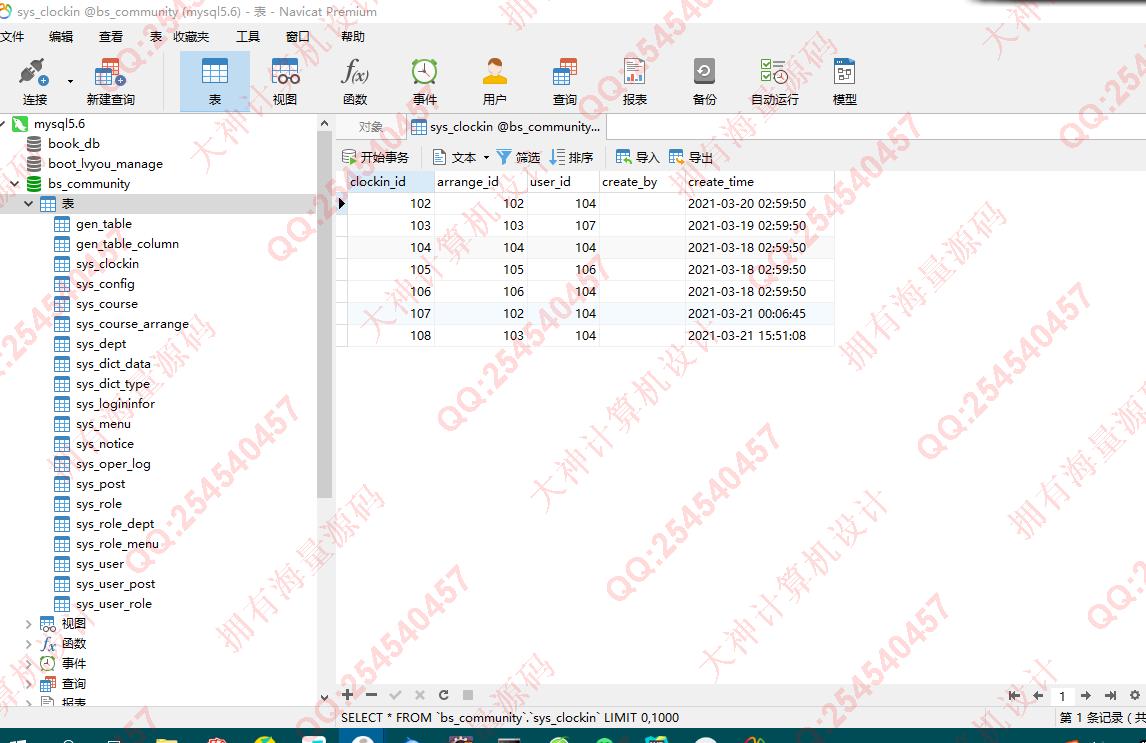Open the Automation (自动运行) toolbar icon

coord(775,82)
